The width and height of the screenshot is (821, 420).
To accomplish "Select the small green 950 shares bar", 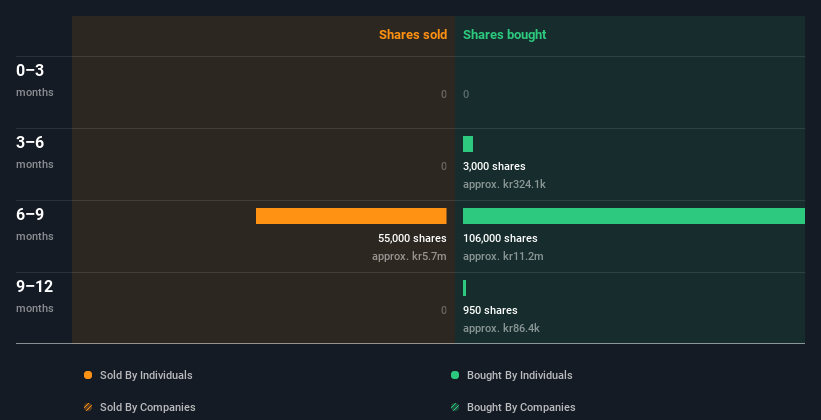I will coord(464,288).
